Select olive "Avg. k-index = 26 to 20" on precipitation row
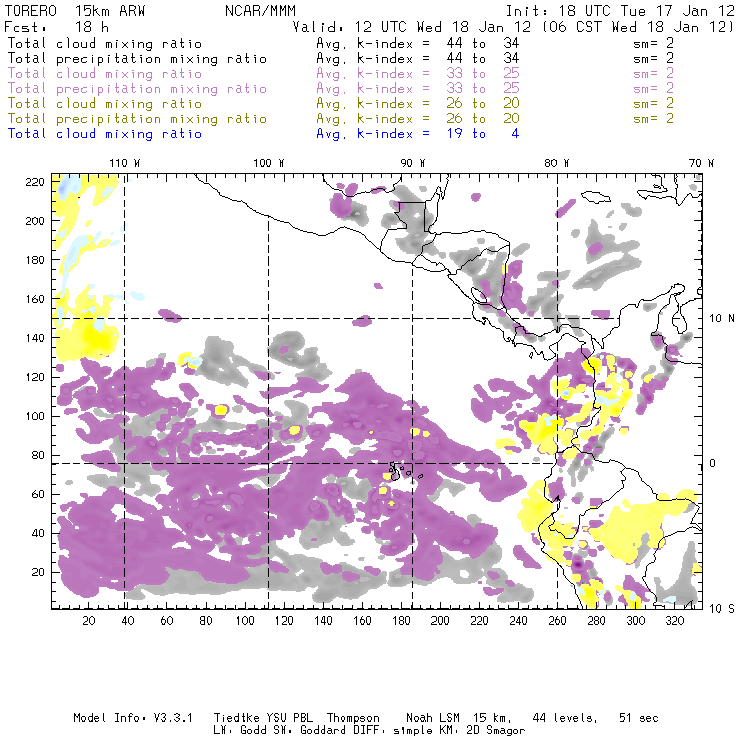Image resolution: width=740 pixels, height=740 pixels. pos(418,119)
